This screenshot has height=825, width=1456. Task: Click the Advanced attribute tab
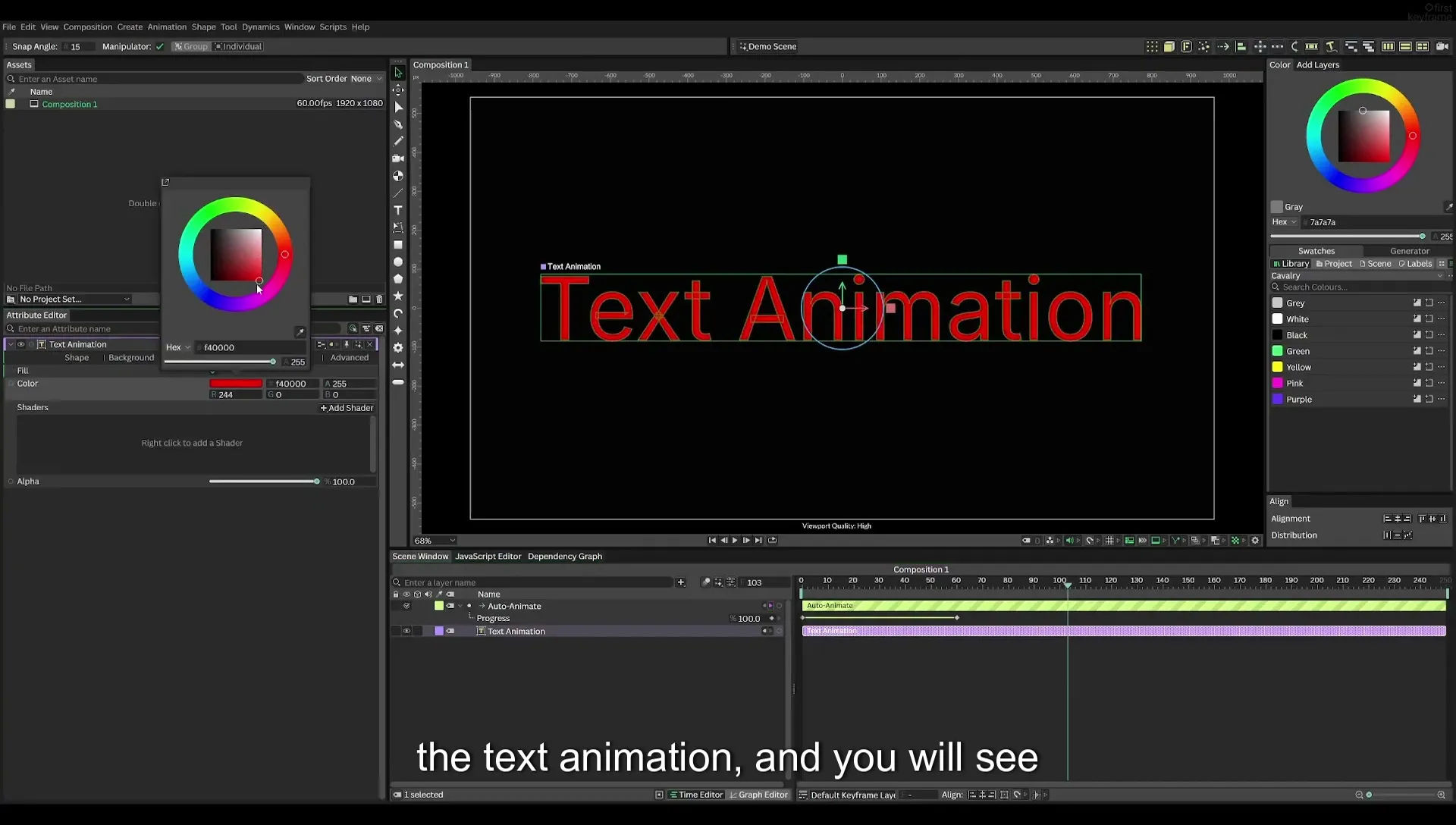click(x=349, y=358)
